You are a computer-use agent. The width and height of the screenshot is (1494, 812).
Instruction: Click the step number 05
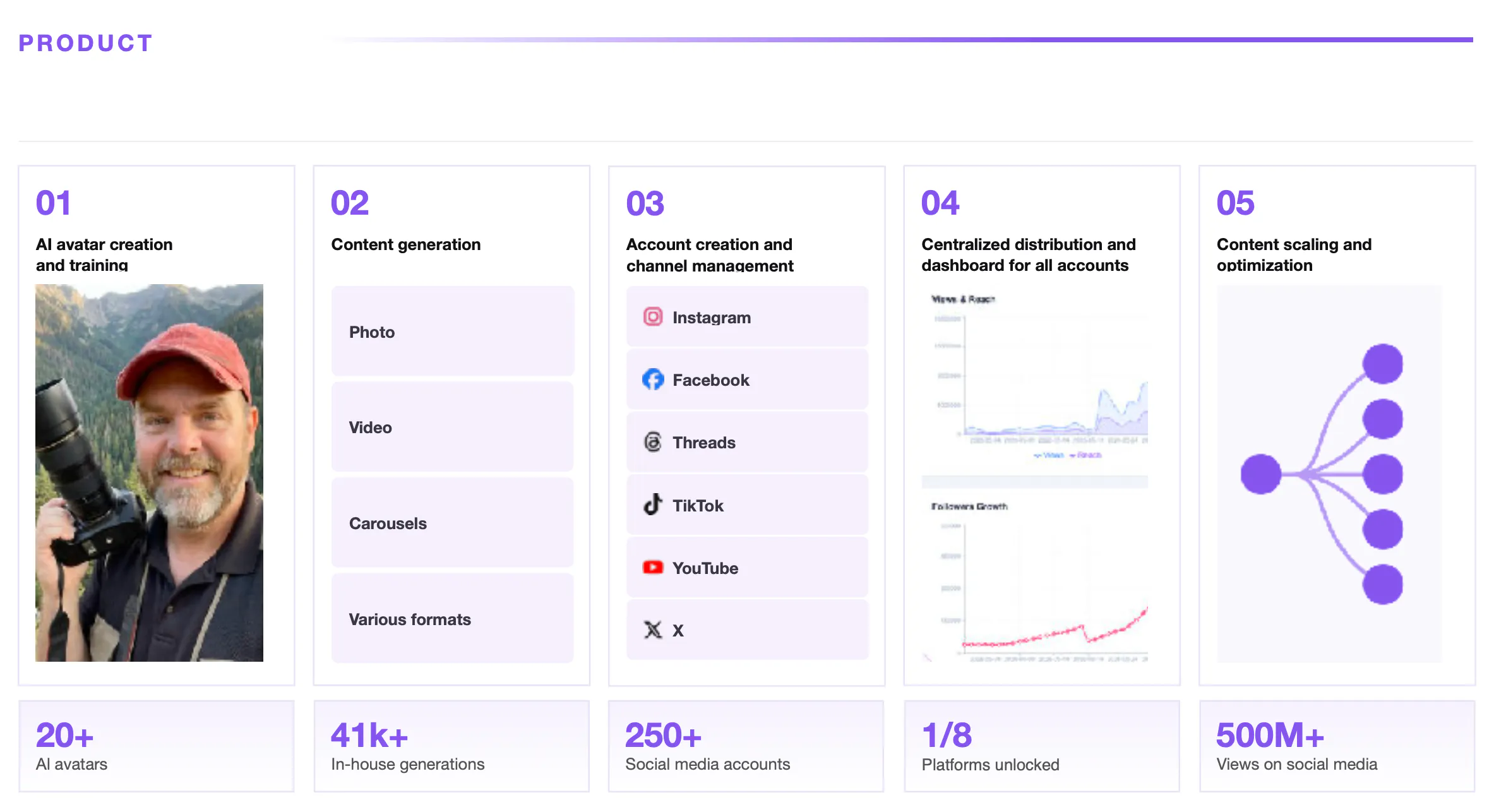coord(1236,203)
